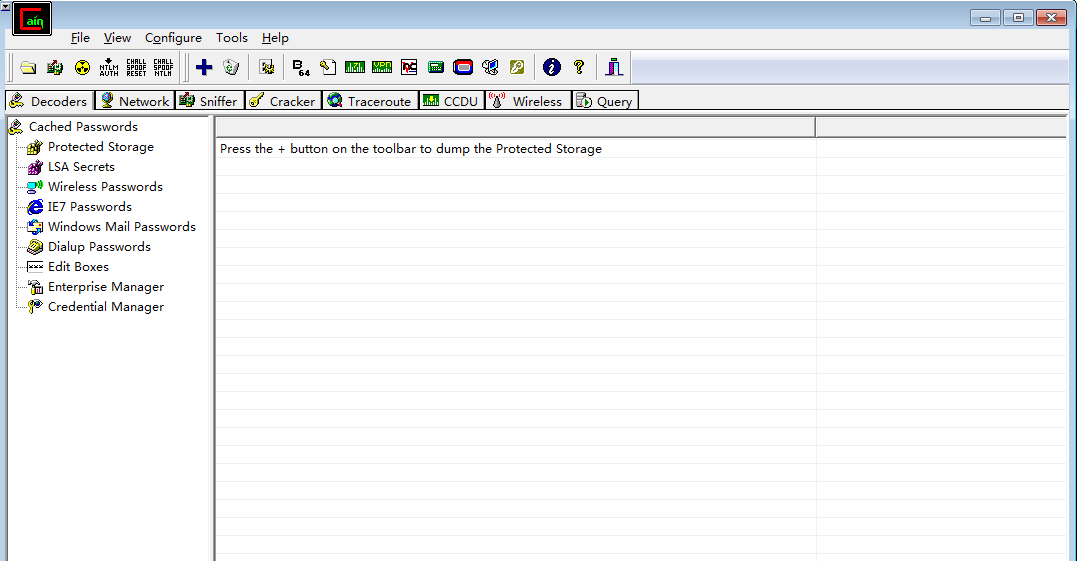Open the Configure menu
Screen dimensions: 1077x561
[173, 38]
